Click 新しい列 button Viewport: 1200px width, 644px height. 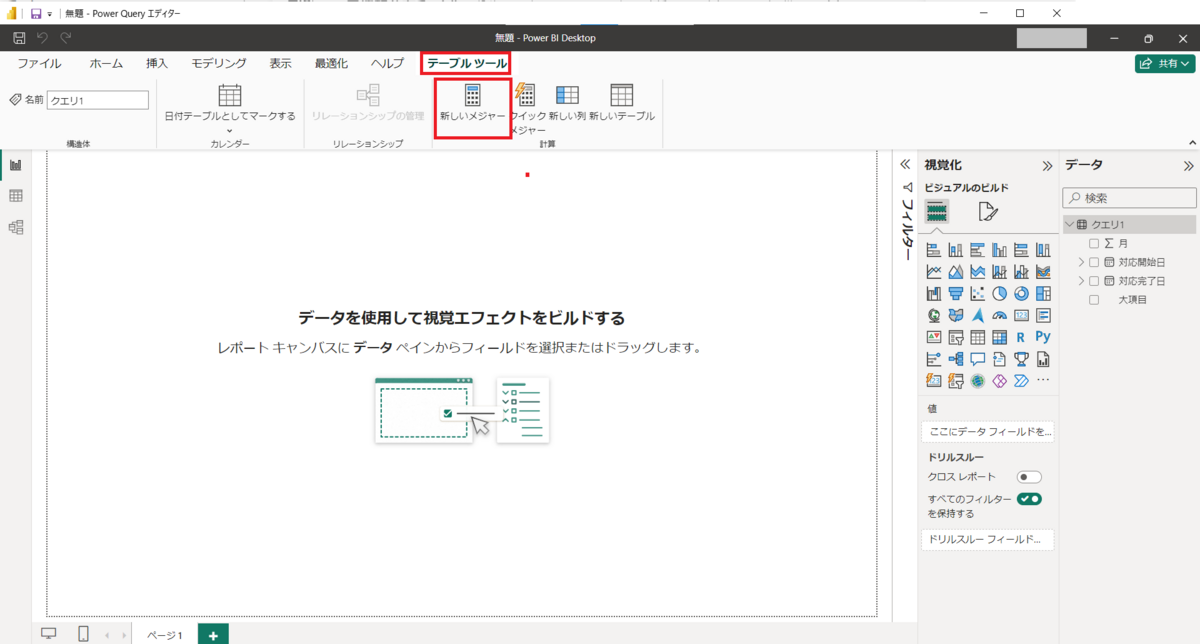click(x=567, y=104)
